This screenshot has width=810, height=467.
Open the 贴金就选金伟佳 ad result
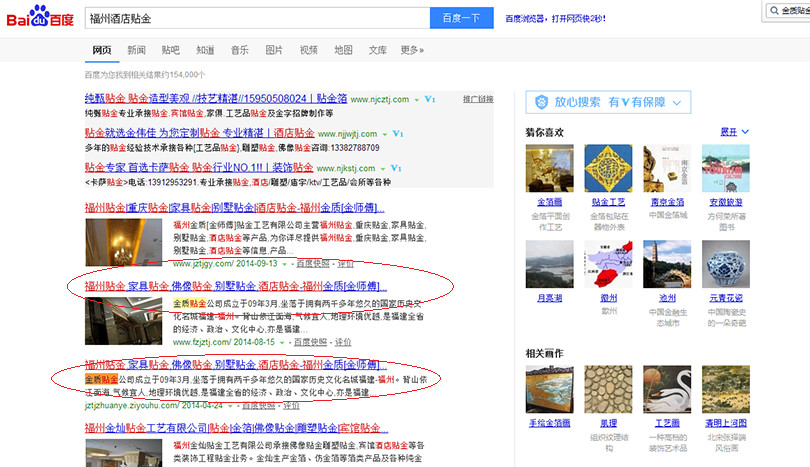[199, 133]
